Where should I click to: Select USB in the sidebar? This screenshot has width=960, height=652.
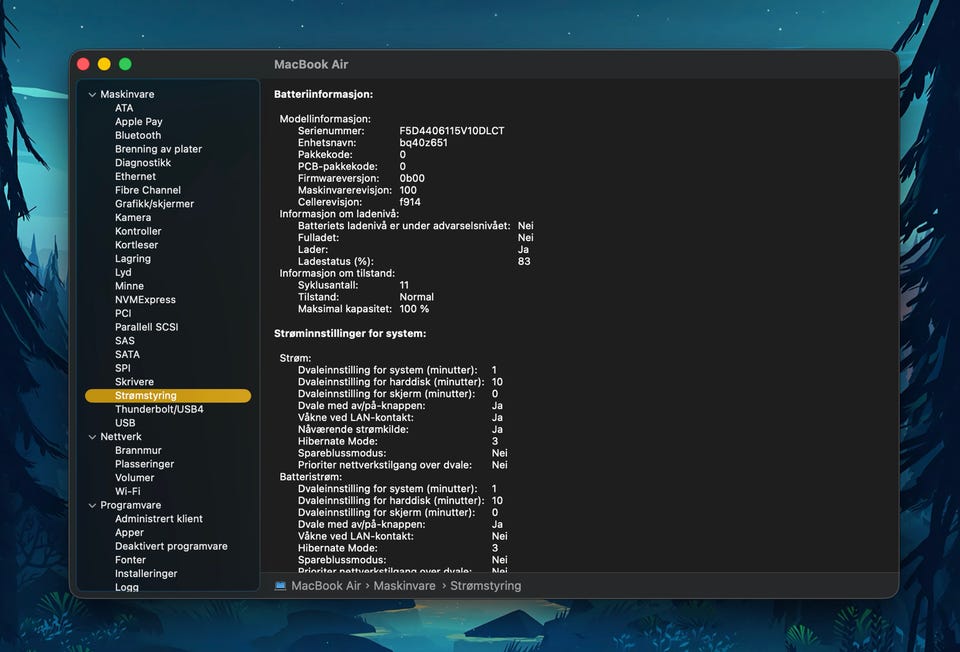click(x=125, y=423)
